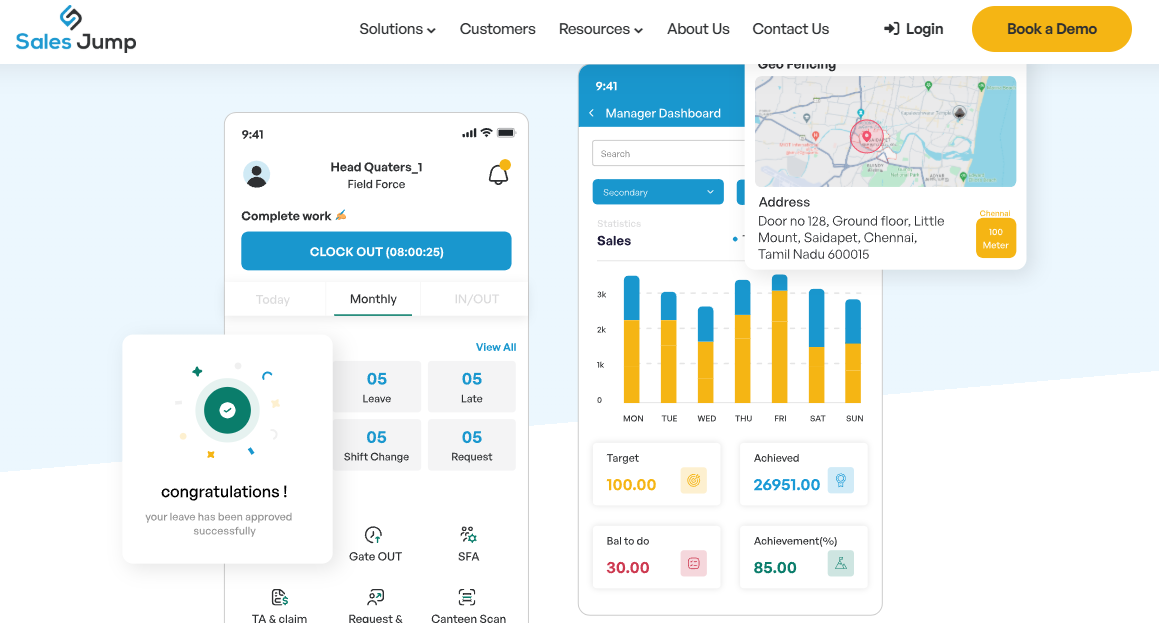Click the 85.00 achievement value

[x=775, y=568]
